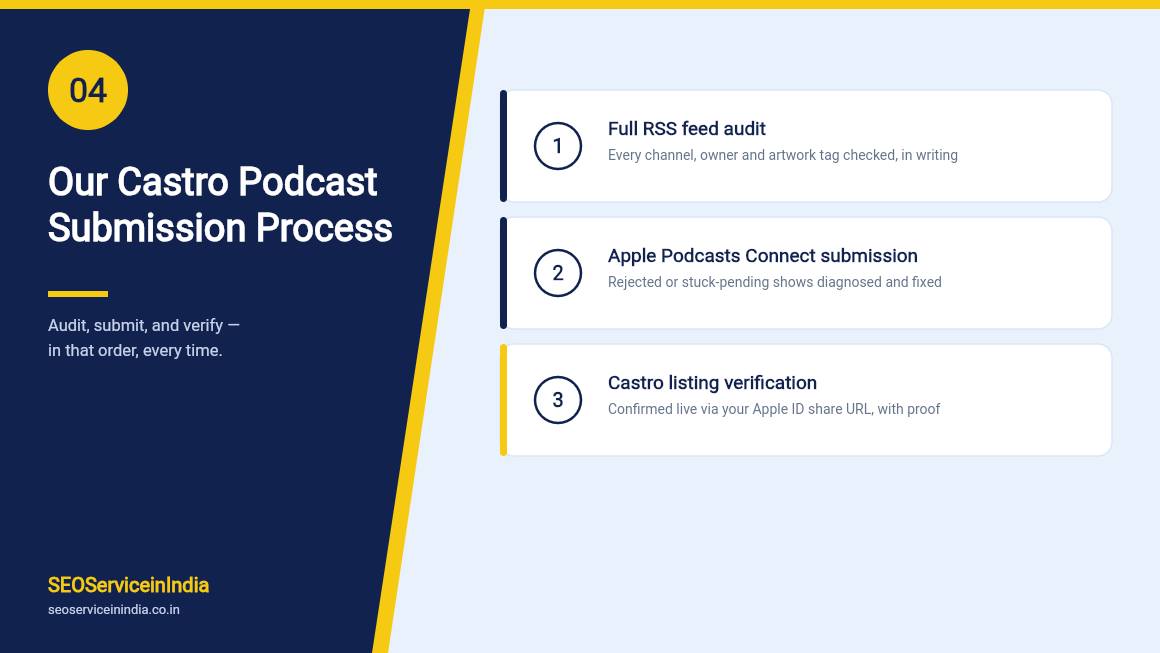Viewport: 1160px width, 653px height.
Task: Open the seoserviceinindia.co.in link
Action: point(114,610)
